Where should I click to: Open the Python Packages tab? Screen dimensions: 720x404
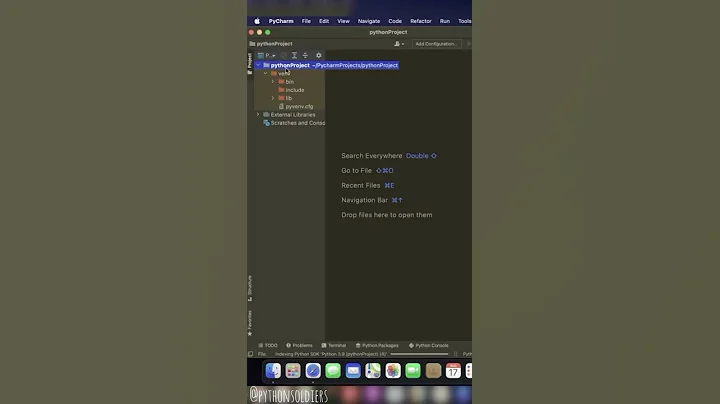377,345
